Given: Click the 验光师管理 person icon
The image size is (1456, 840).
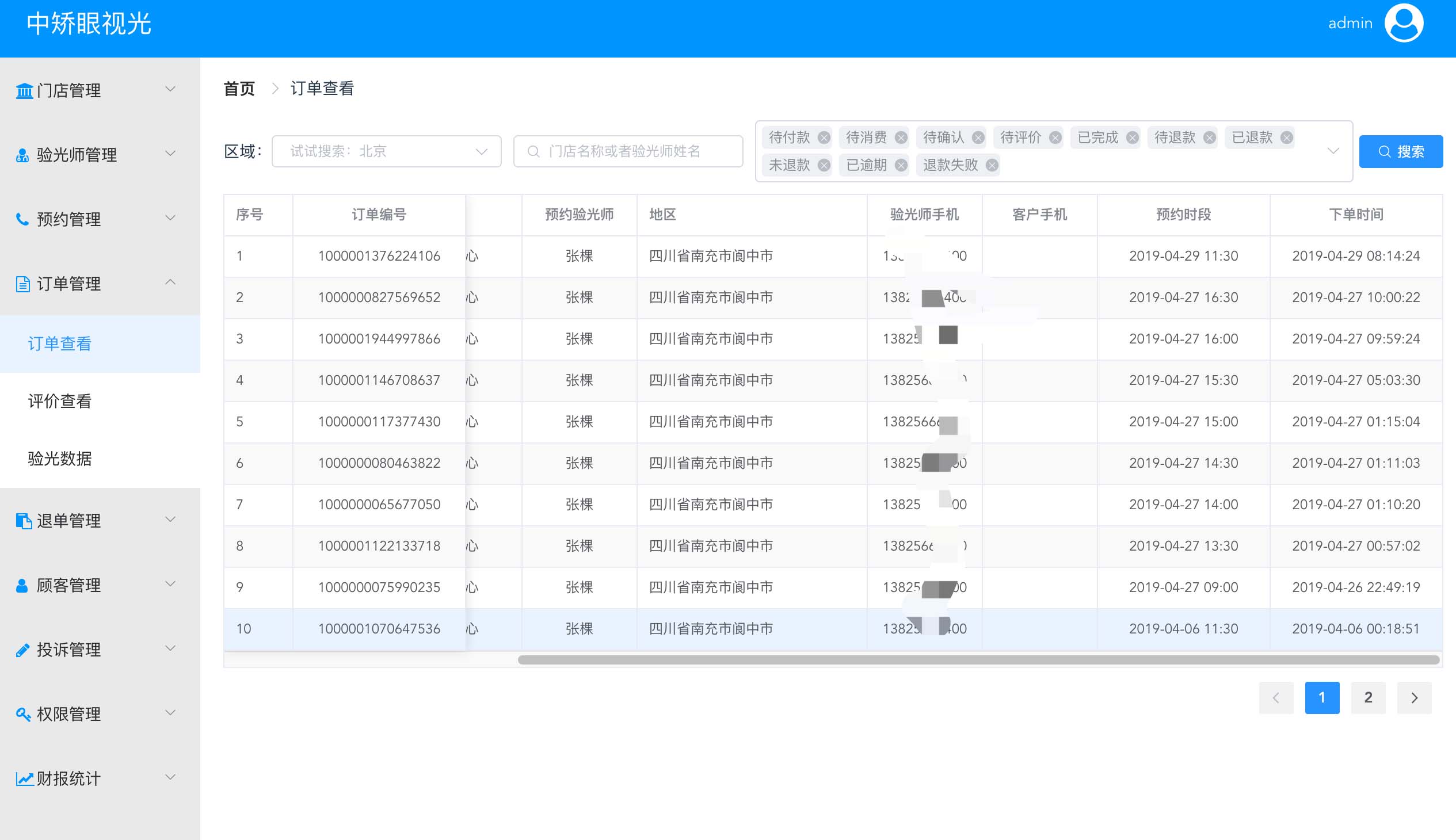Looking at the screenshot, I should 22,155.
